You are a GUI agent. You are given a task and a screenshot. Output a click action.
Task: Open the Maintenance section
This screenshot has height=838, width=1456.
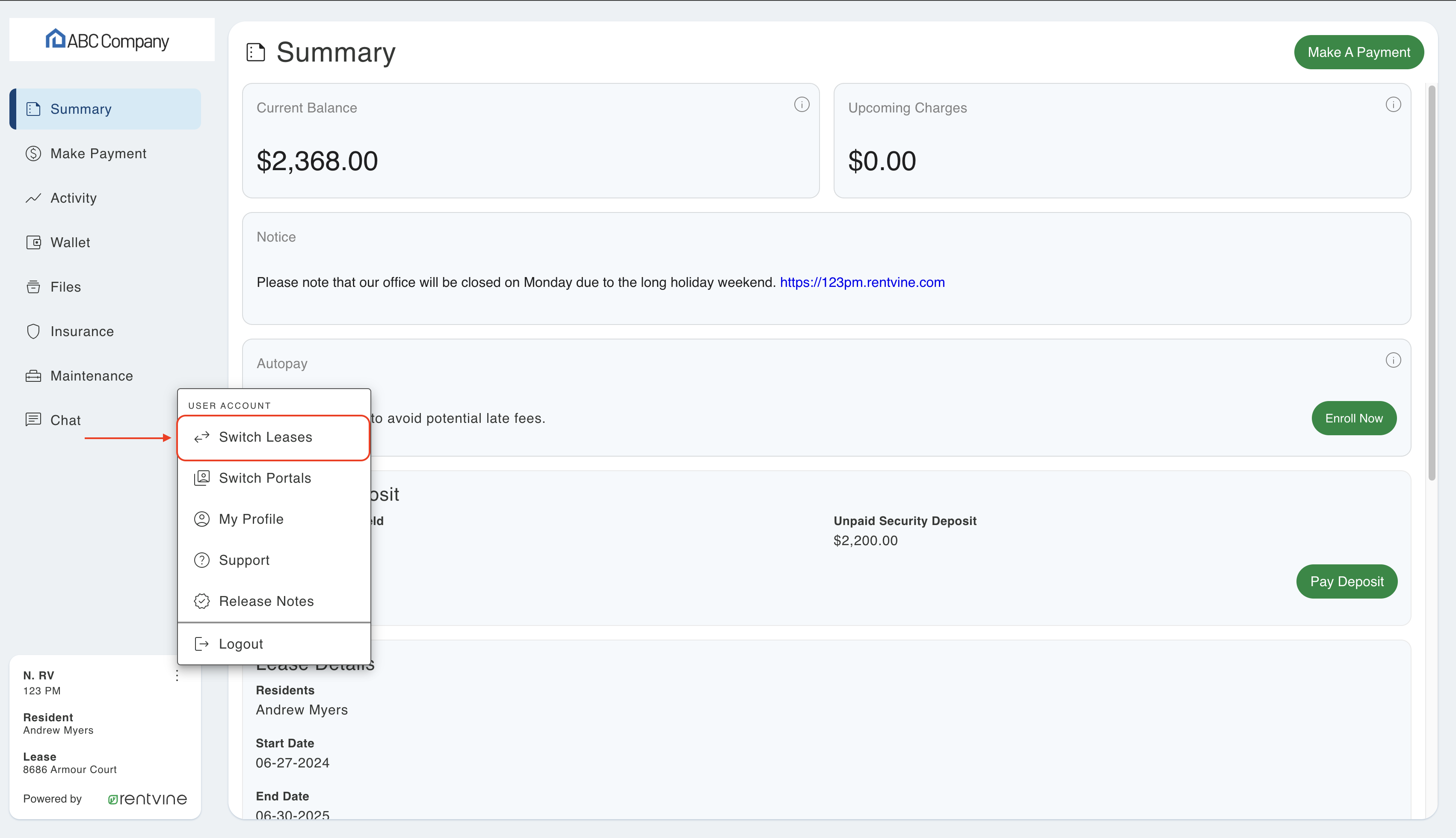point(92,375)
